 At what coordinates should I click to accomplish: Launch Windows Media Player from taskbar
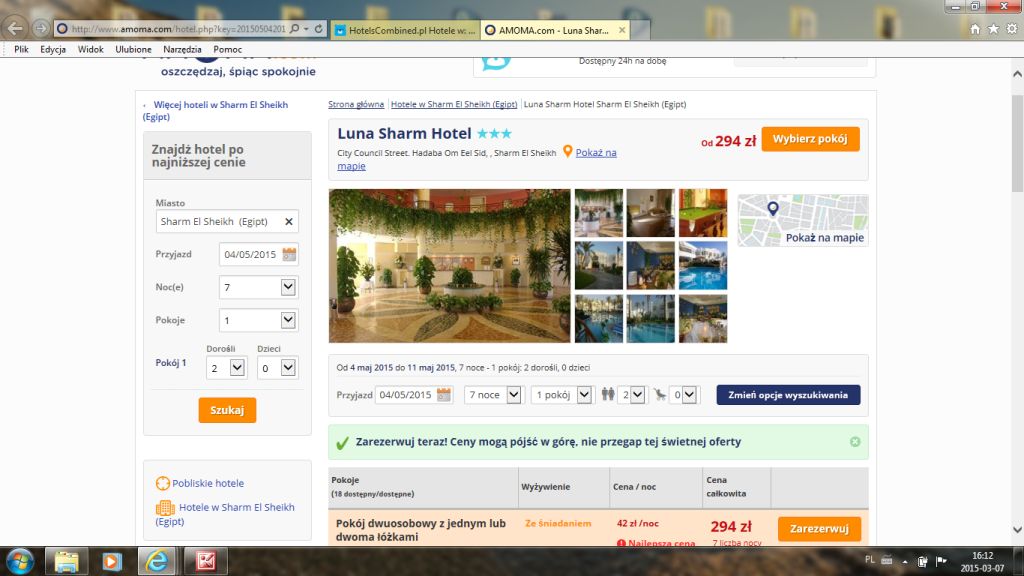[112, 561]
